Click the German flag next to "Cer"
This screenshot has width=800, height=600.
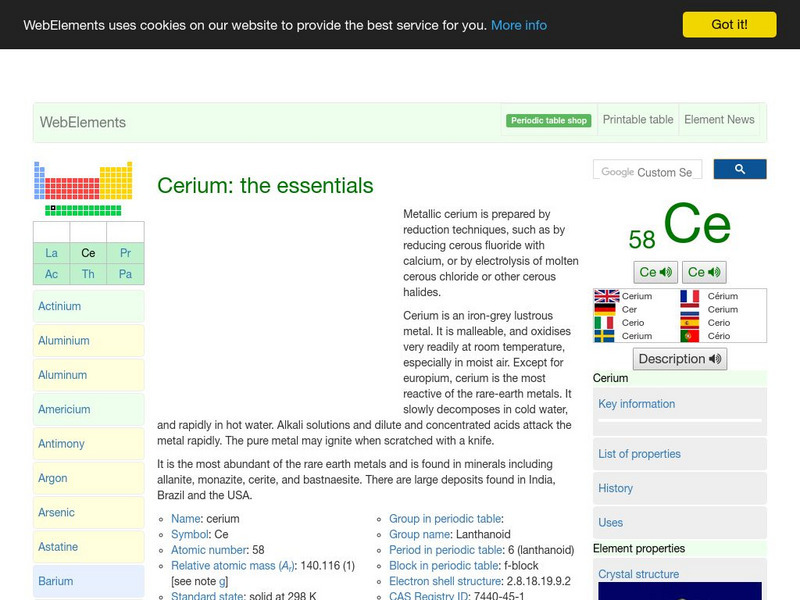pyautogui.click(x=607, y=309)
